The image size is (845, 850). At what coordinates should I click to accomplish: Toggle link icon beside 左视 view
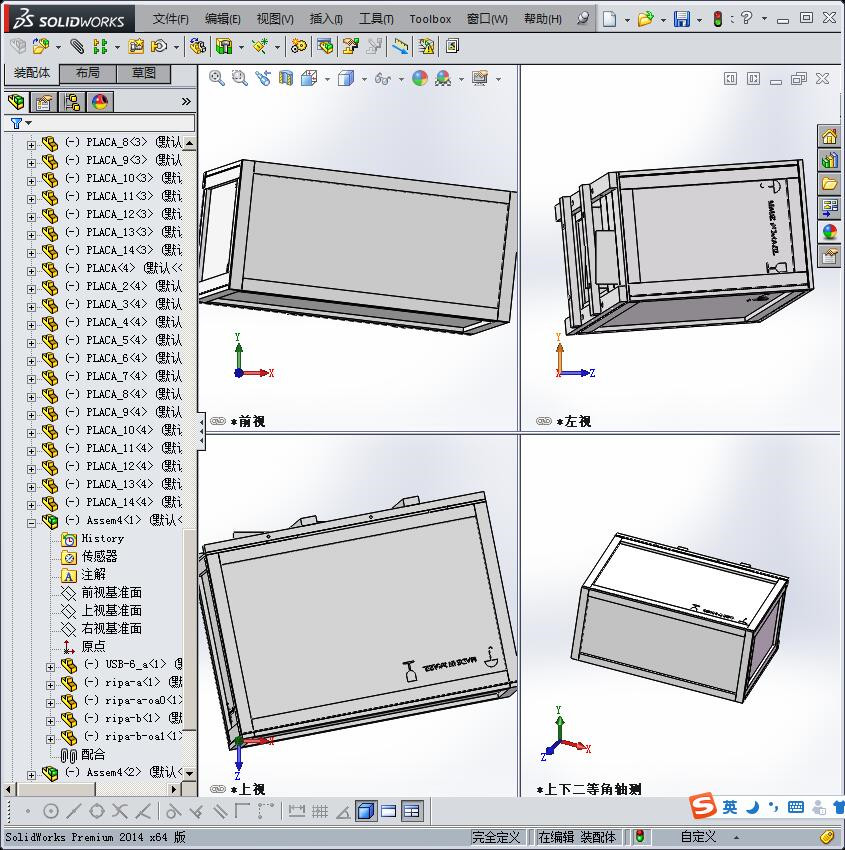coord(544,421)
